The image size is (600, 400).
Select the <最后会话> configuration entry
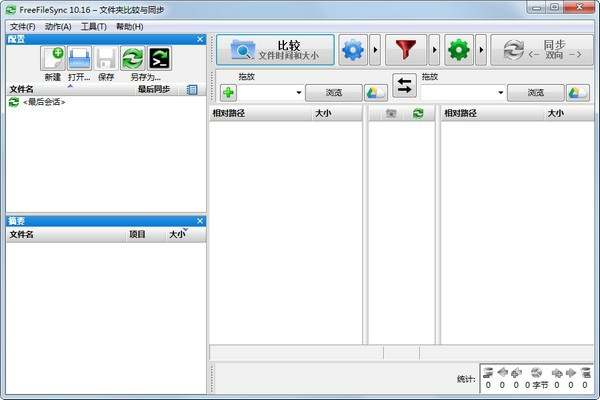point(44,102)
